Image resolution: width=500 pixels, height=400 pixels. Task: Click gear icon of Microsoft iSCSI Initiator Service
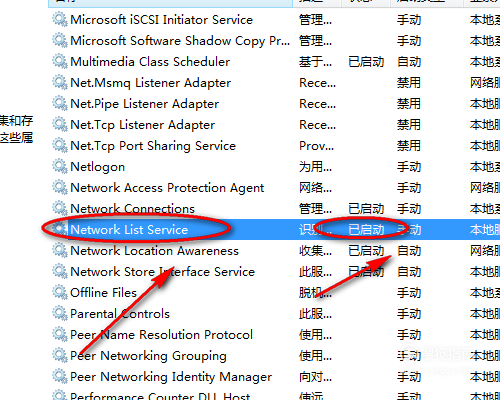pyautogui.click(x=60, y=19)
